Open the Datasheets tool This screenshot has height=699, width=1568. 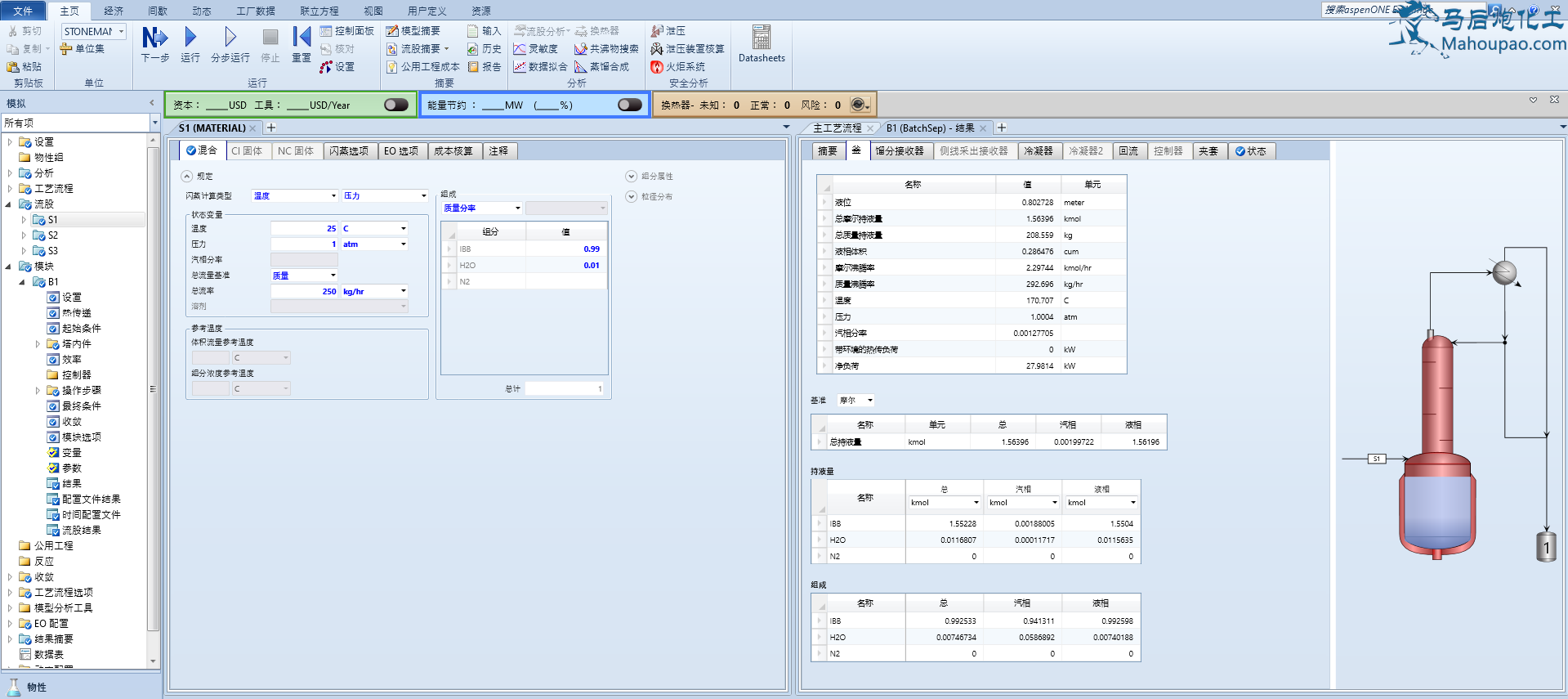coord(762,44)
